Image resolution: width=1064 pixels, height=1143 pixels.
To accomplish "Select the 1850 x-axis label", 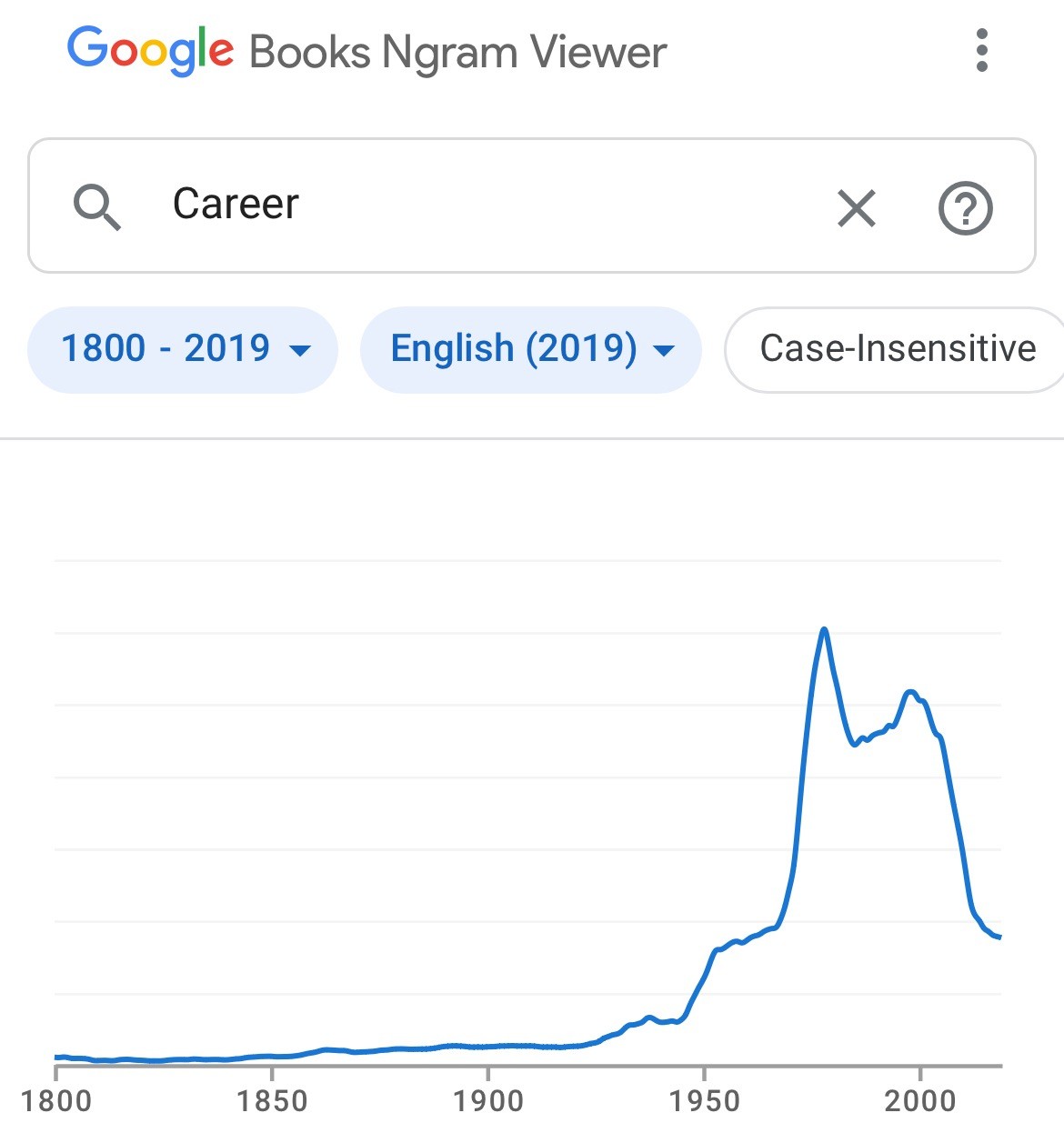I will [272, 1101].
